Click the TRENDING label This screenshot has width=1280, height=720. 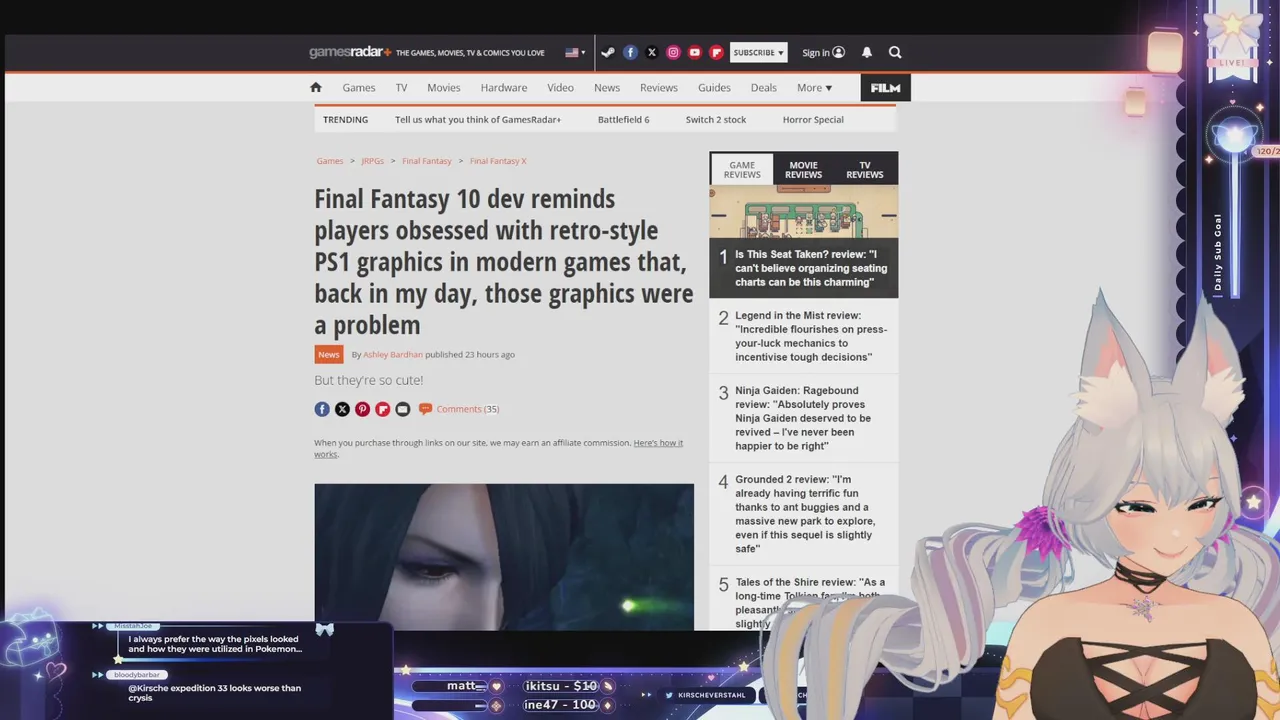(345, 119)
